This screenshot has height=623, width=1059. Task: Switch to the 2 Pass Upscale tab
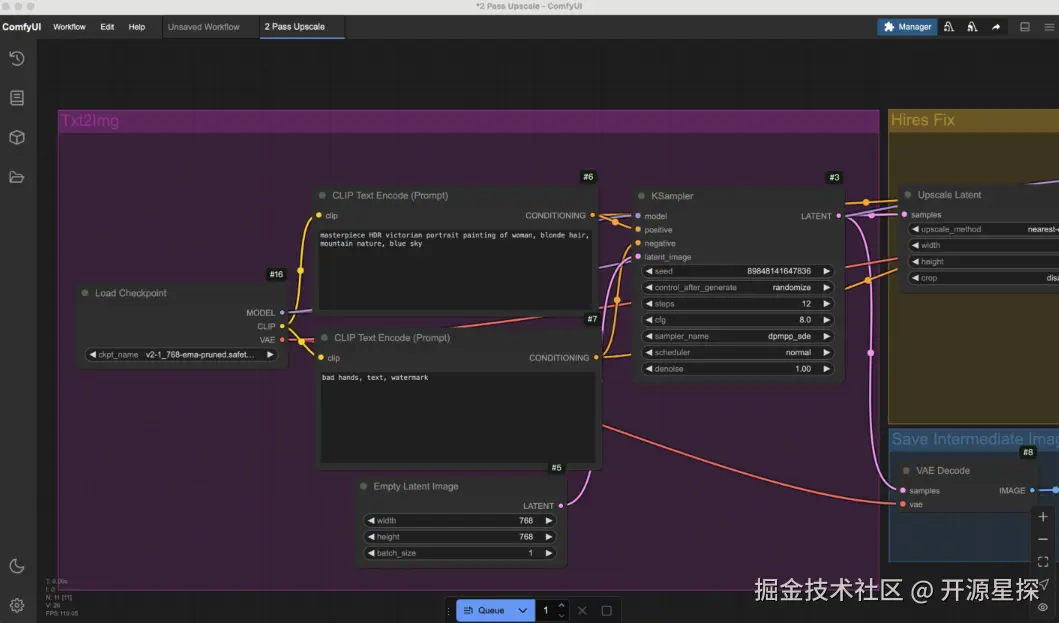[301, 27]
